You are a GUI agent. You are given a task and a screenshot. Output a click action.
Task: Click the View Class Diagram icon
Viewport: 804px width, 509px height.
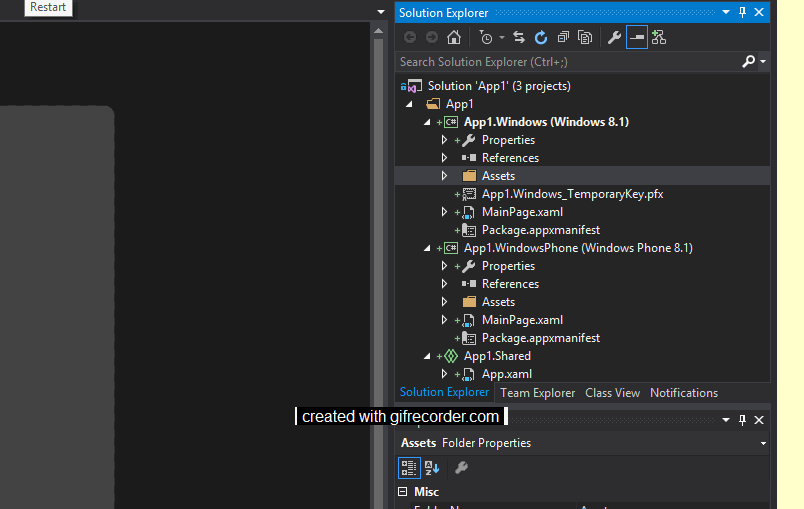[x=659, y=37]
